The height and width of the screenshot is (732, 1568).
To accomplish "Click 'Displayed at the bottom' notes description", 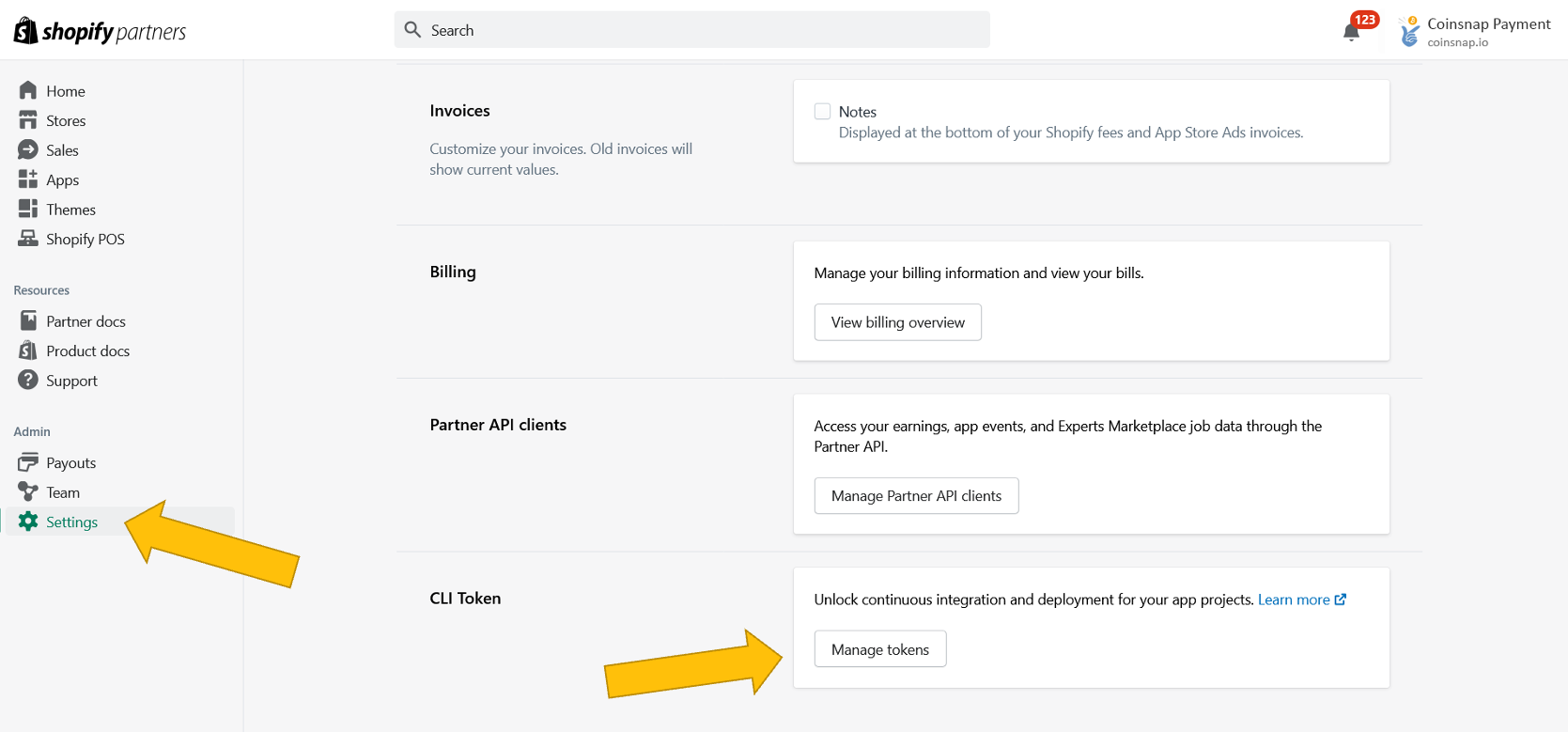I will point(1071,132).
